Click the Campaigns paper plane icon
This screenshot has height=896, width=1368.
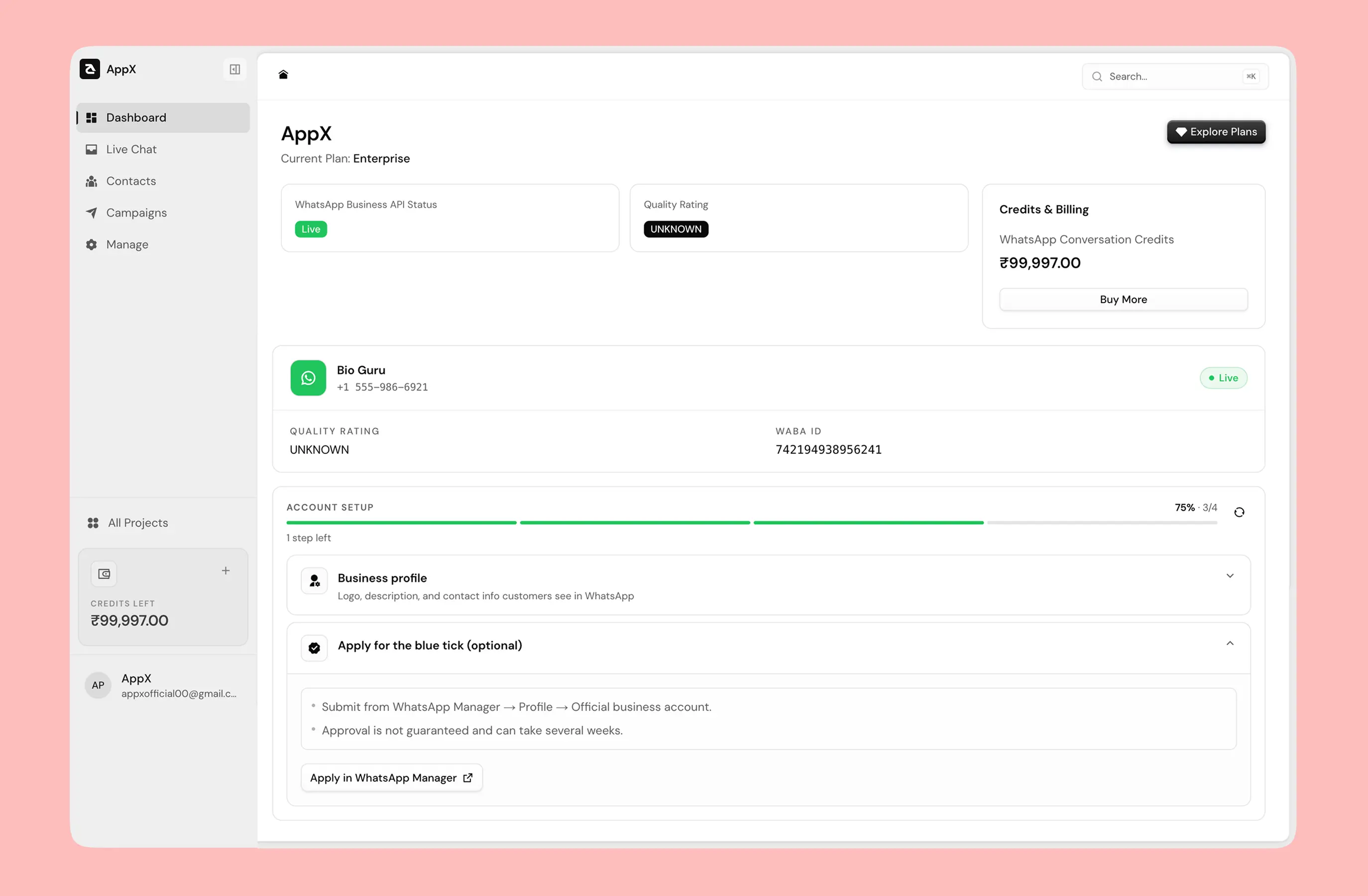pyautogui.click(x=92, y=213)
